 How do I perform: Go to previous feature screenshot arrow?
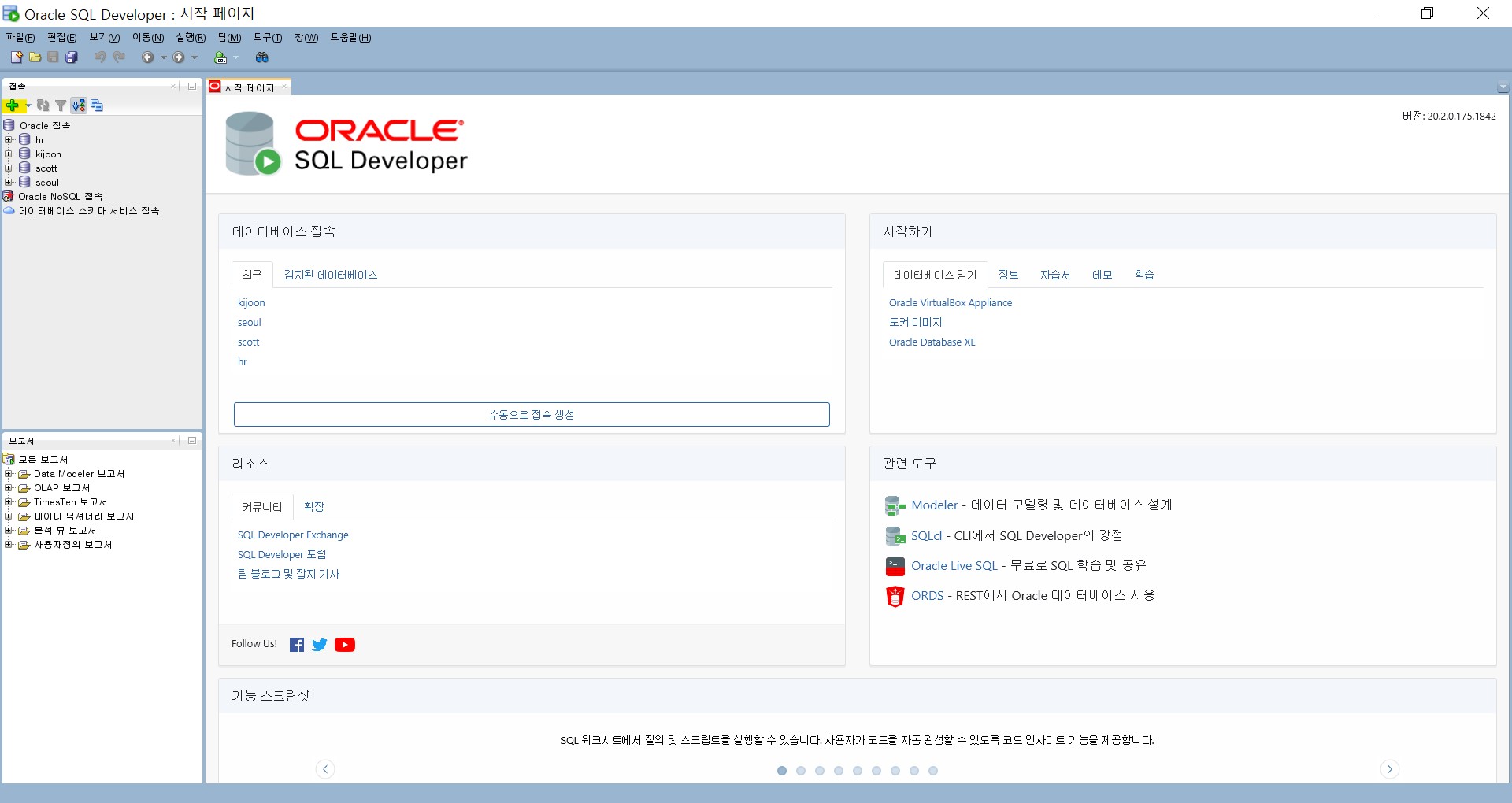click(x=325, y=769)
